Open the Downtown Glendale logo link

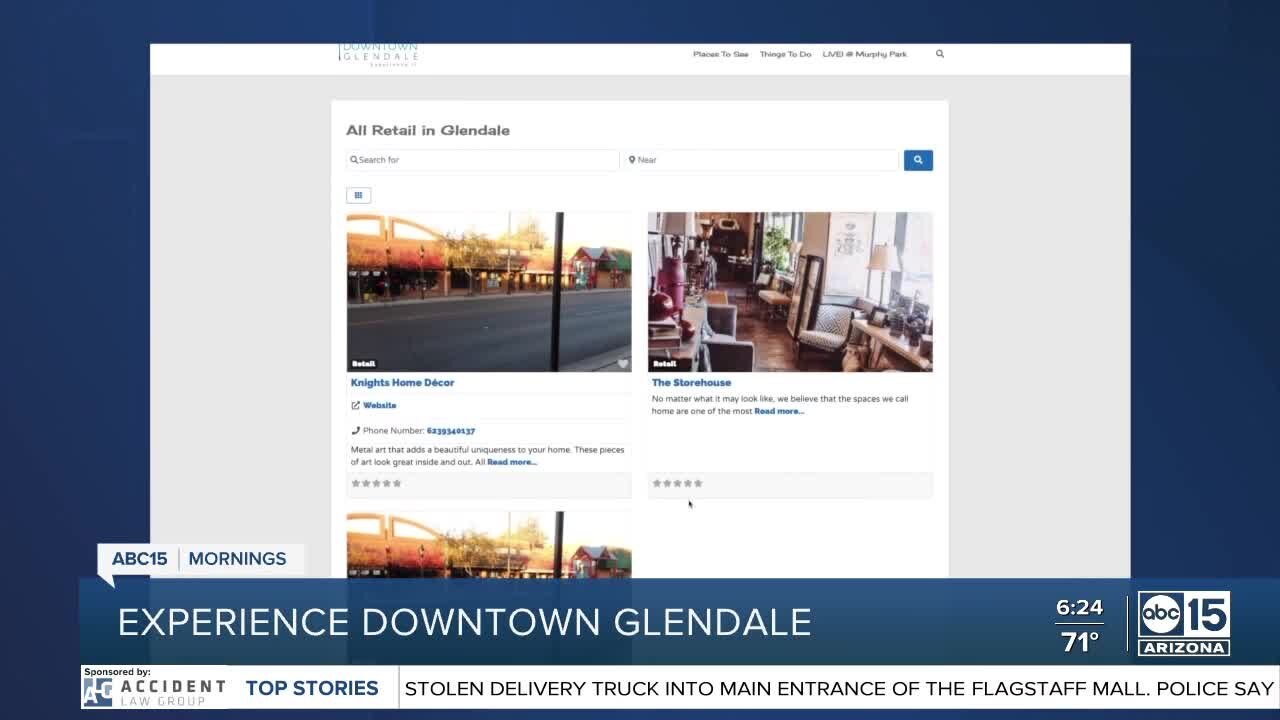pyautogui.click(x=379, y=54)
